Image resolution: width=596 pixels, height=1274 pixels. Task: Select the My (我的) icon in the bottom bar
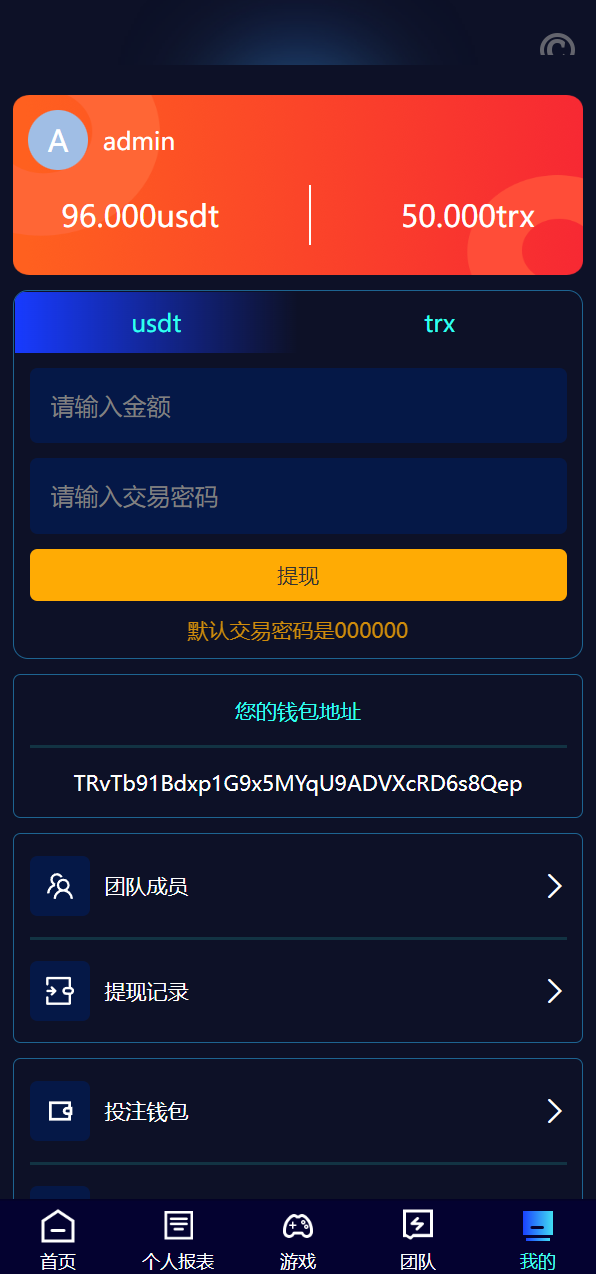point(538,1226)
